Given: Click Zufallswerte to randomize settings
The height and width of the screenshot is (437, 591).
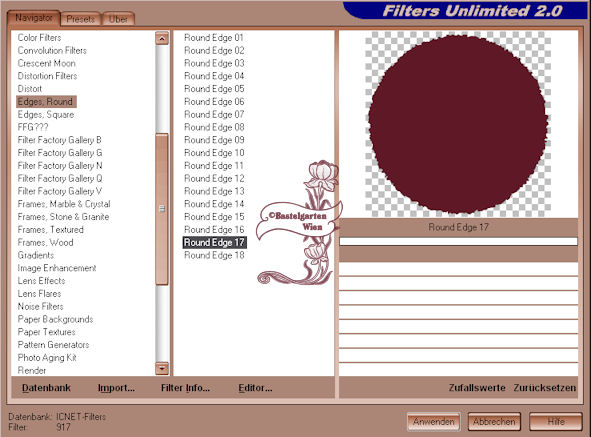Looking at the screenshot, I should point(477,388).
